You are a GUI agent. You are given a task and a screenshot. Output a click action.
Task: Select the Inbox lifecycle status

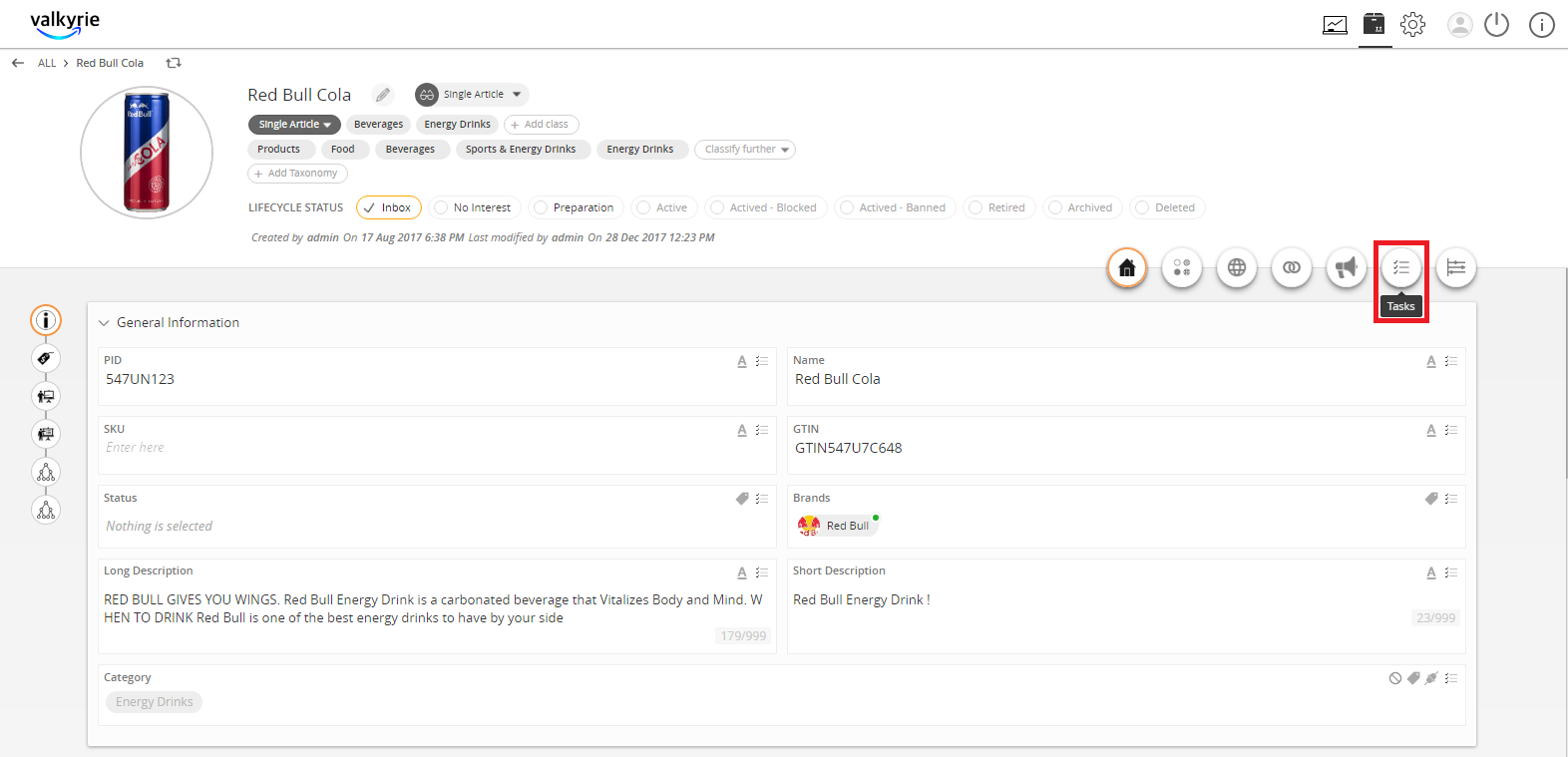click(389, 207)
